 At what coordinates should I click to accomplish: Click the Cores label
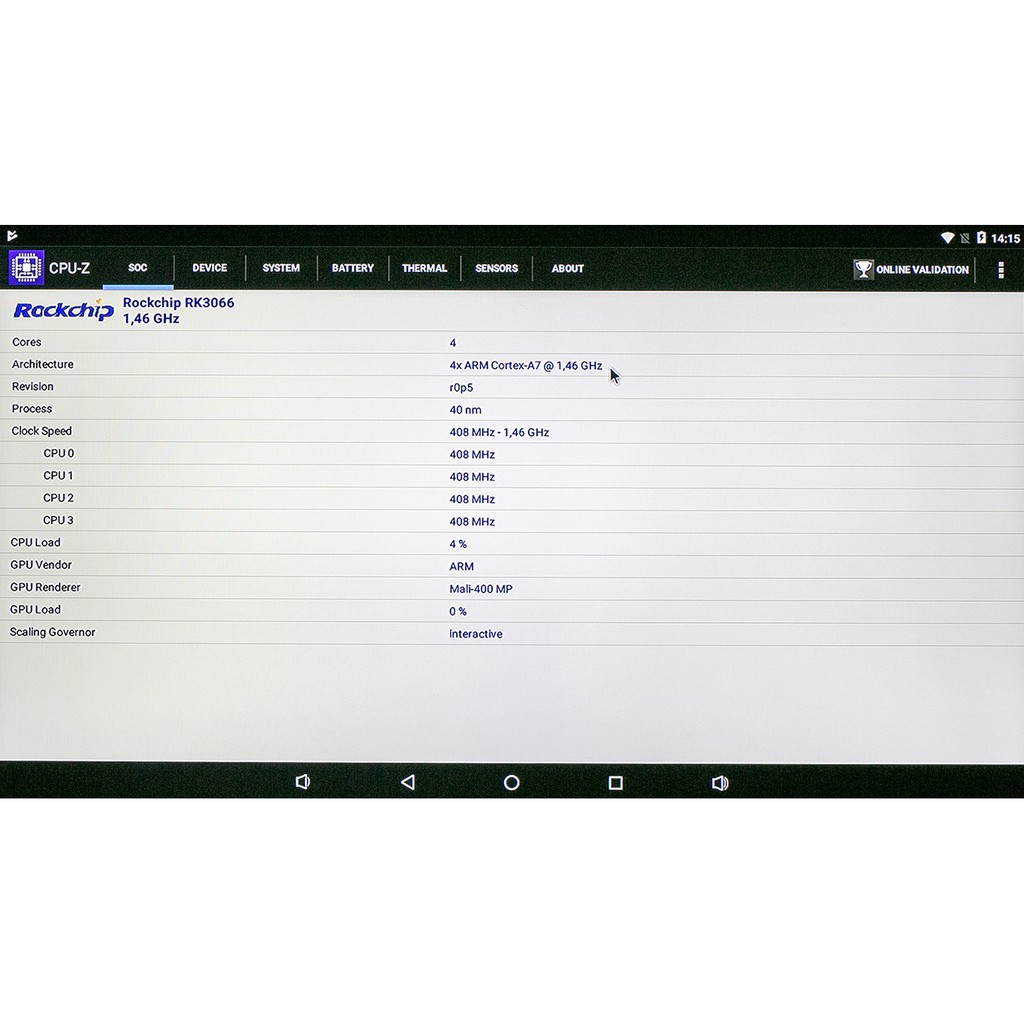tap(27, 342)
